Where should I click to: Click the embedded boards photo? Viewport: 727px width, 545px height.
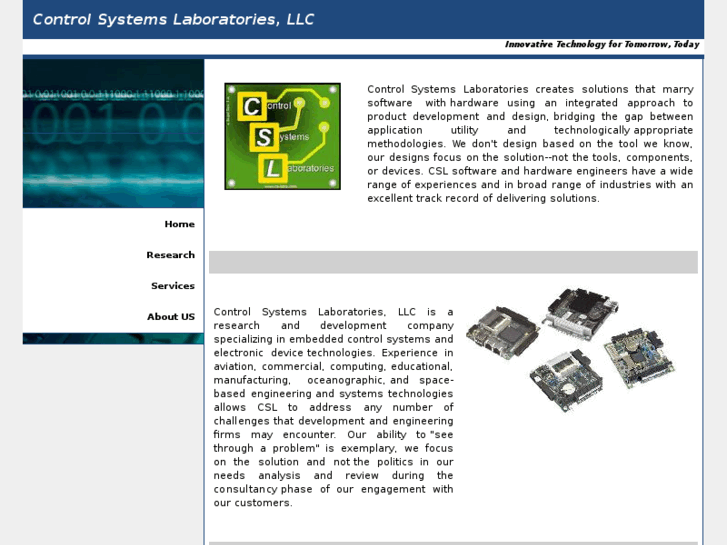tap(570, 350)
